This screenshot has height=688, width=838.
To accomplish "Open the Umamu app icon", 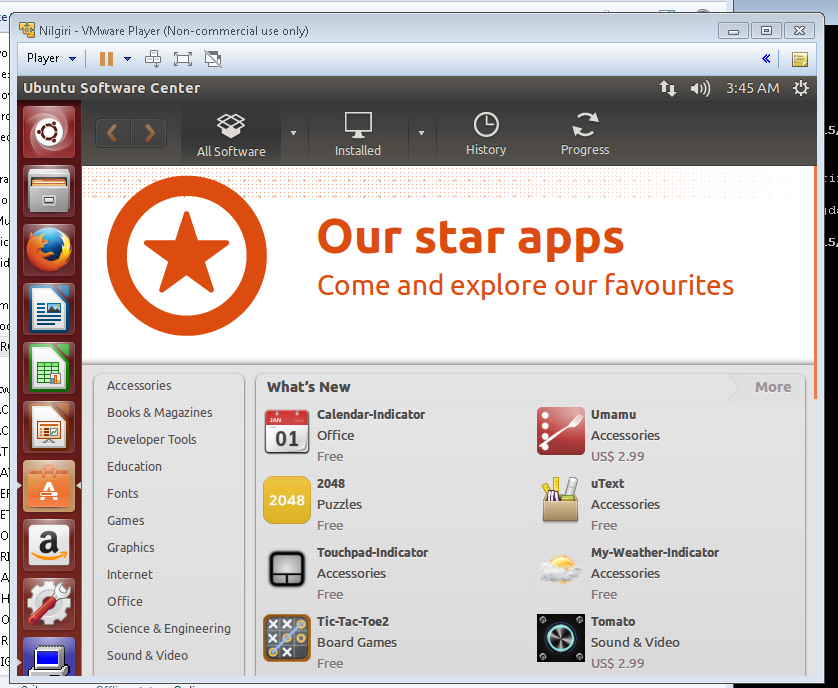I will [x=561, y=431].
